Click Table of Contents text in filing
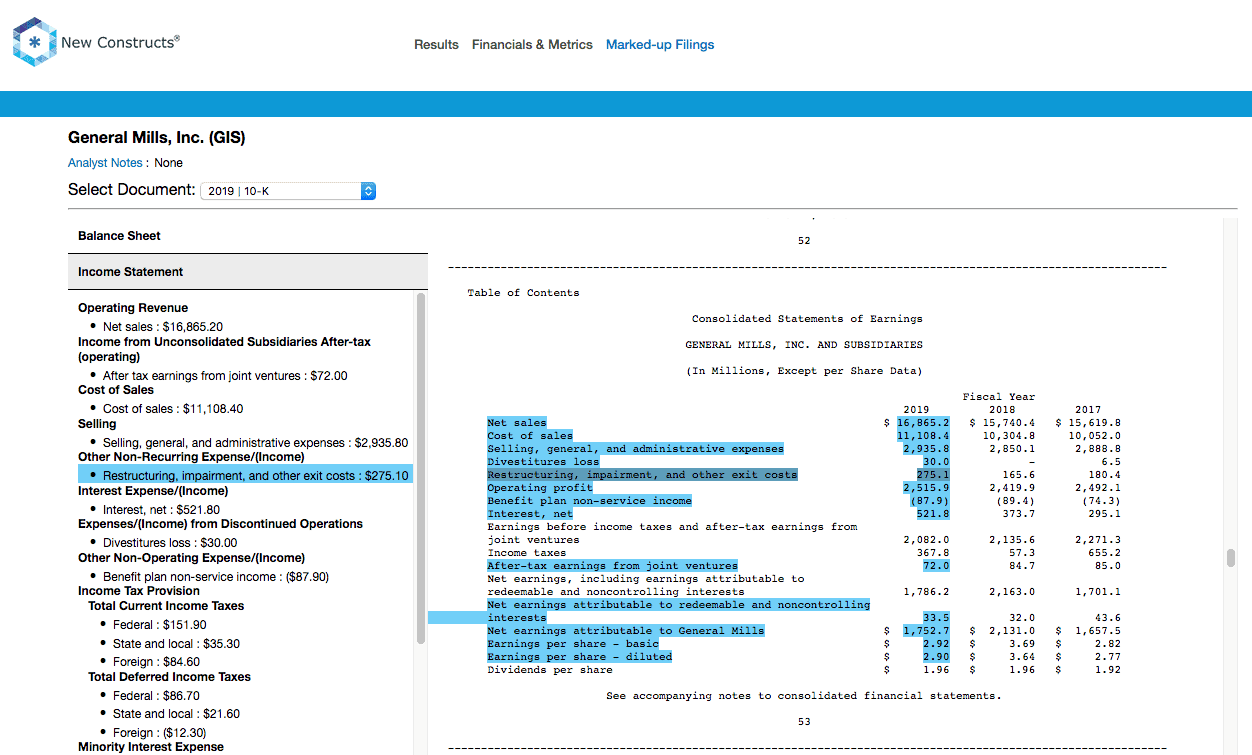This screenshot has height=755, width=1252. pyautogui.click(x=523, y=293)
